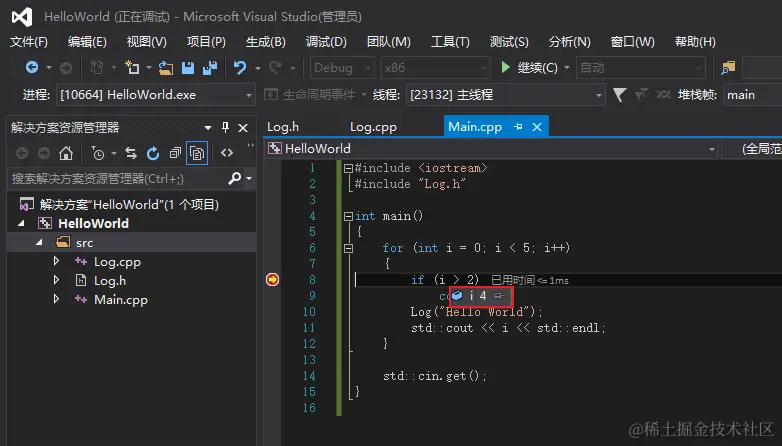Click the new project icon with sparkle

[132, 67]
